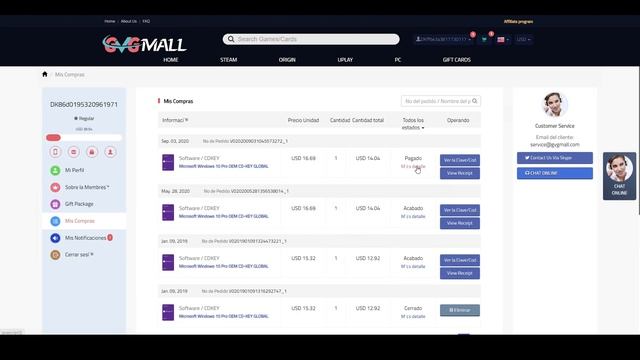The width and height of the screenshot is (640, 360).
Task: Click Ver la Clave/Cod for Sep. 03, 2020 order
Action: coord(460,160)
